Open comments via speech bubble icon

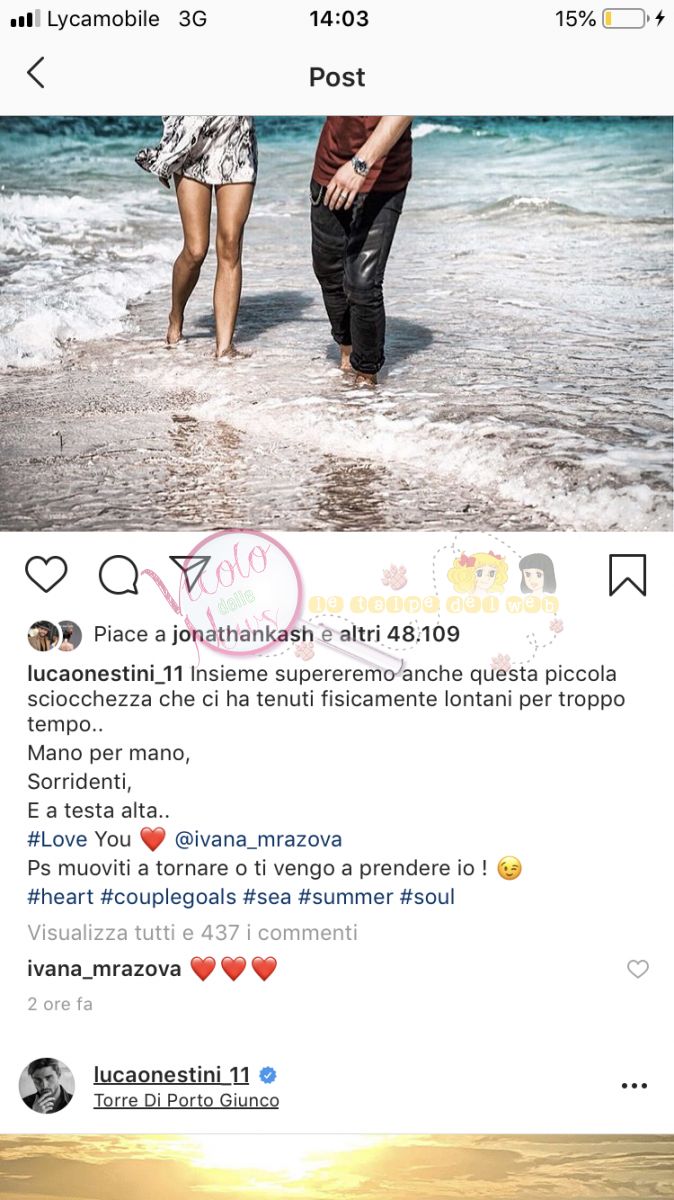[119, 575]
